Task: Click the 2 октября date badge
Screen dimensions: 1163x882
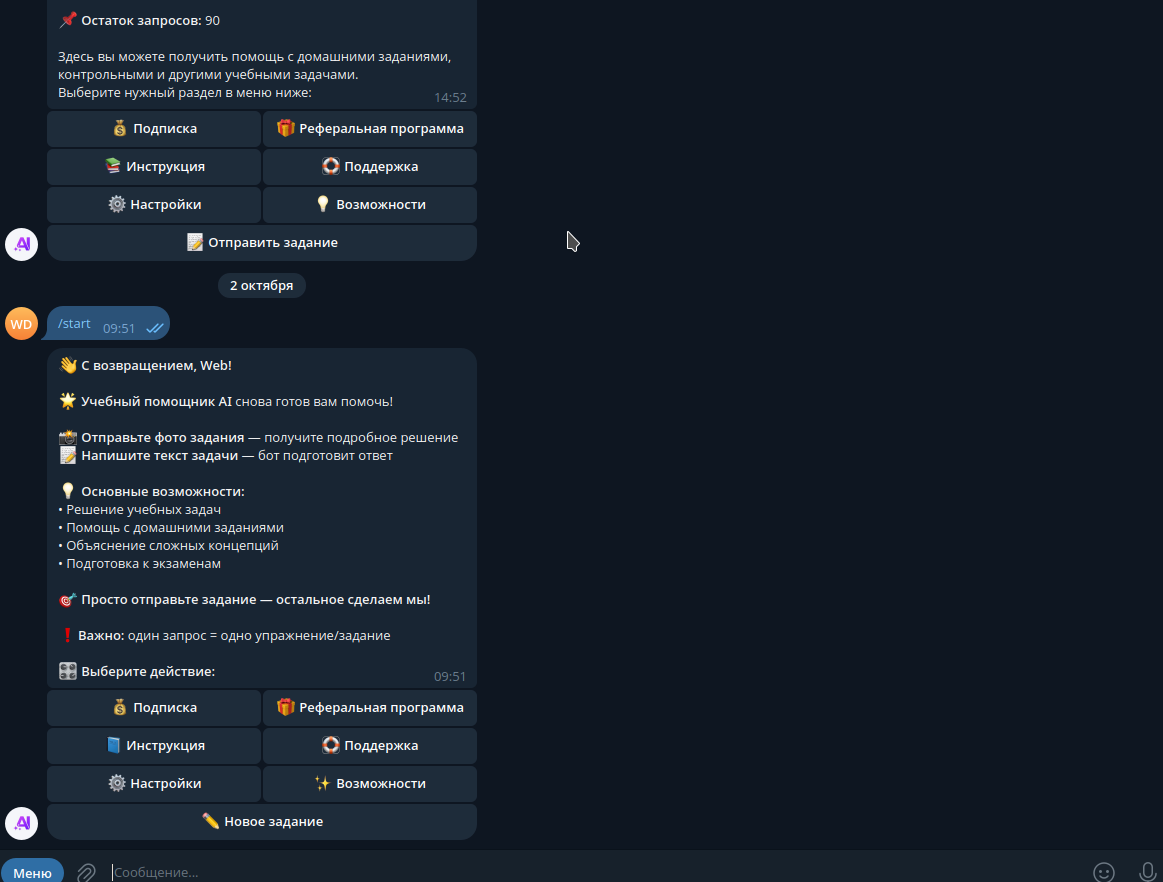Action: (x=262, y=286)
